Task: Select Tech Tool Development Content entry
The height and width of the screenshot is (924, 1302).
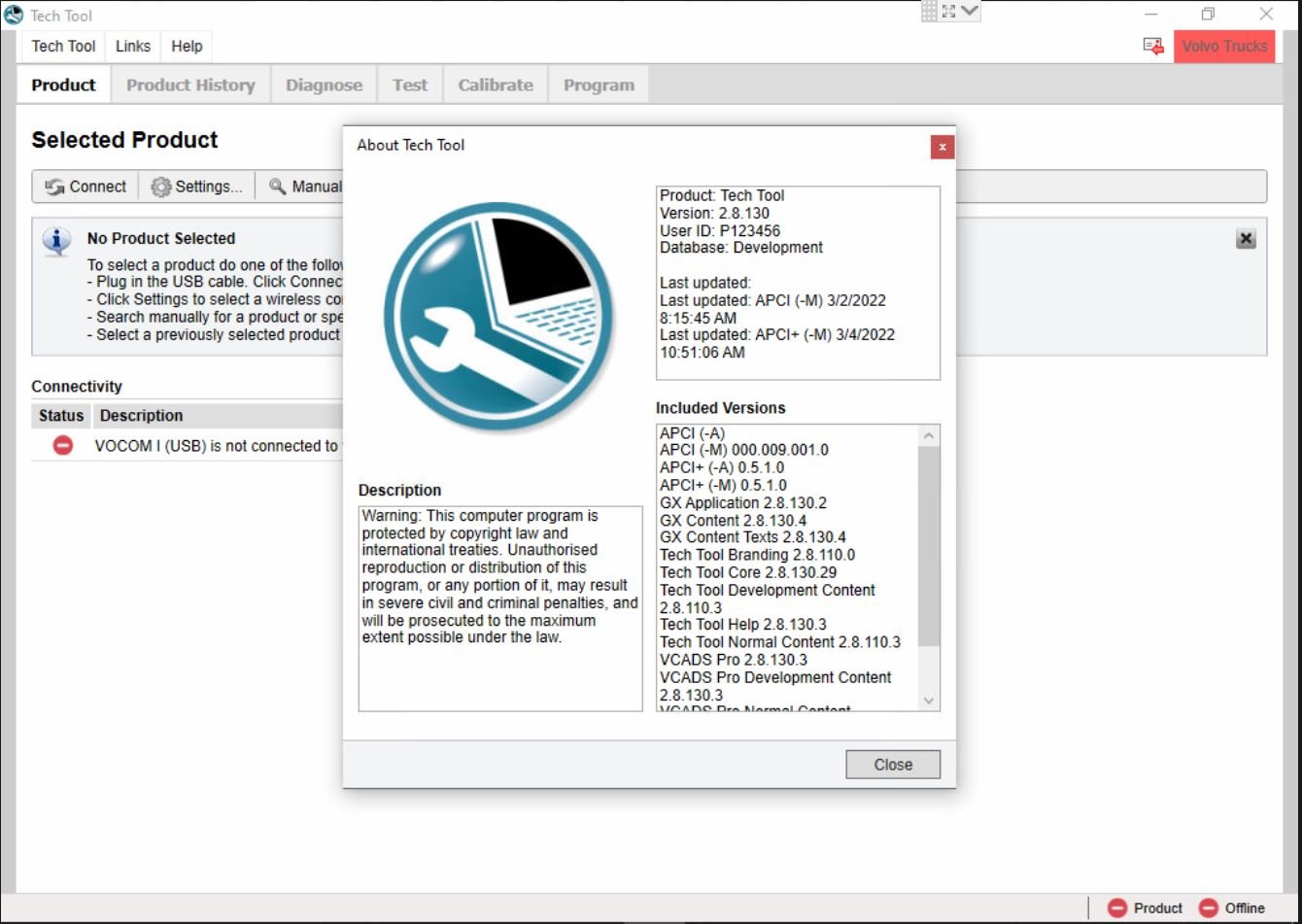Action: (x=768, y=599)
